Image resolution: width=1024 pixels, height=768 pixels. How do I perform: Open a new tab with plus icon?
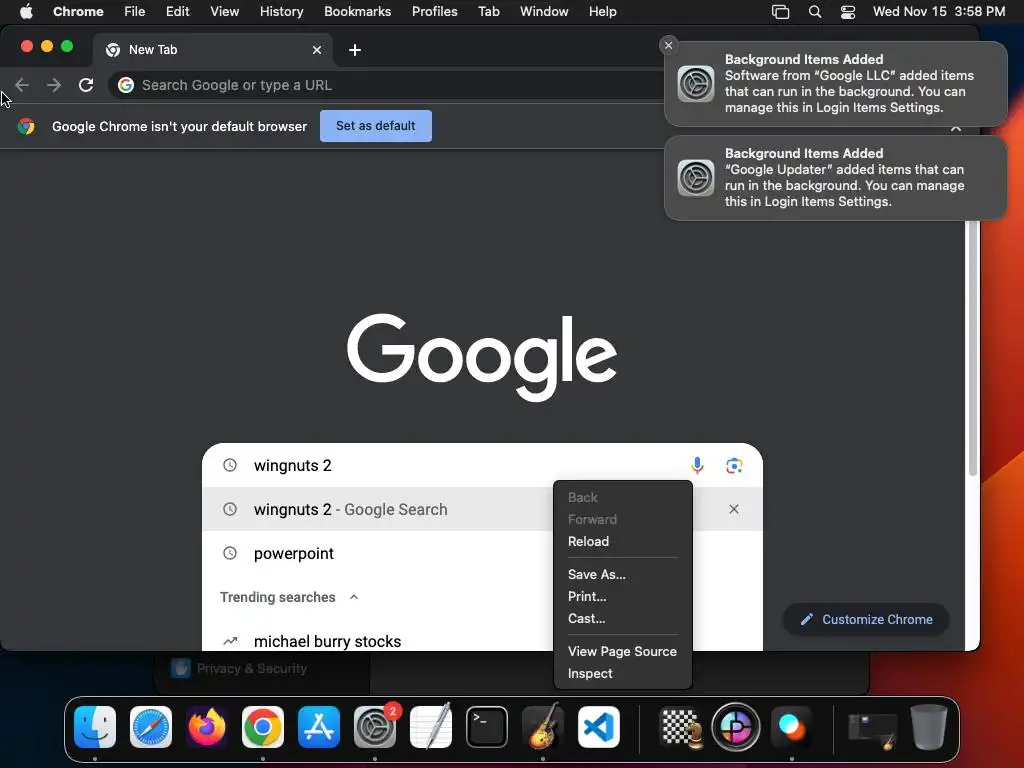355,50
